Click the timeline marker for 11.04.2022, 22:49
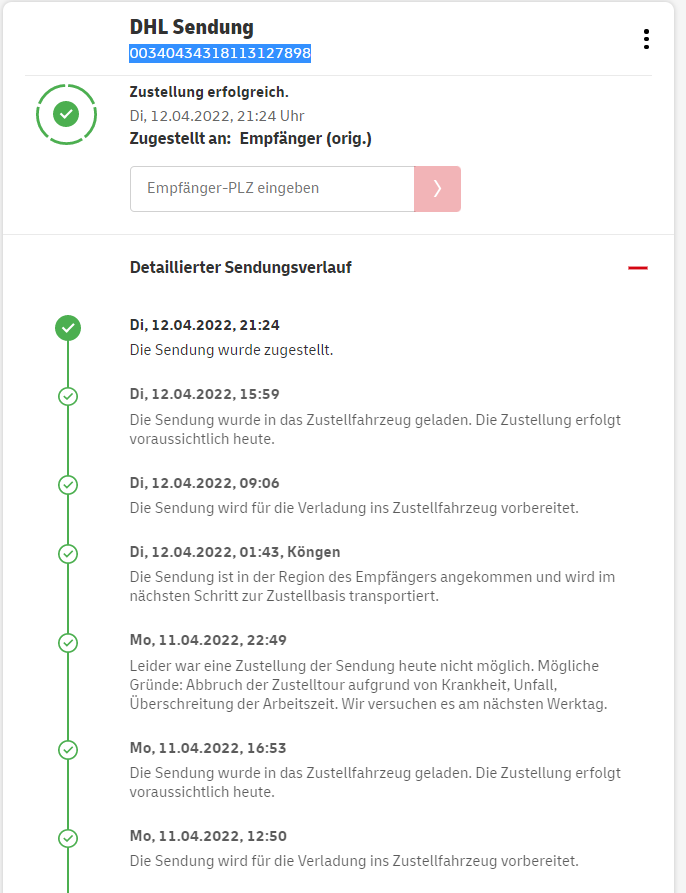 pyautogui.click(x=68, y=642)
